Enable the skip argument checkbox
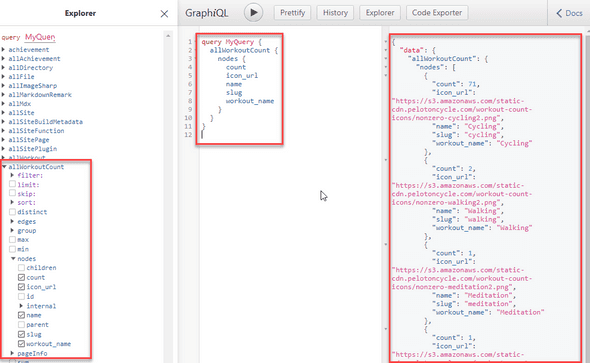 click(x=12, y=193)
